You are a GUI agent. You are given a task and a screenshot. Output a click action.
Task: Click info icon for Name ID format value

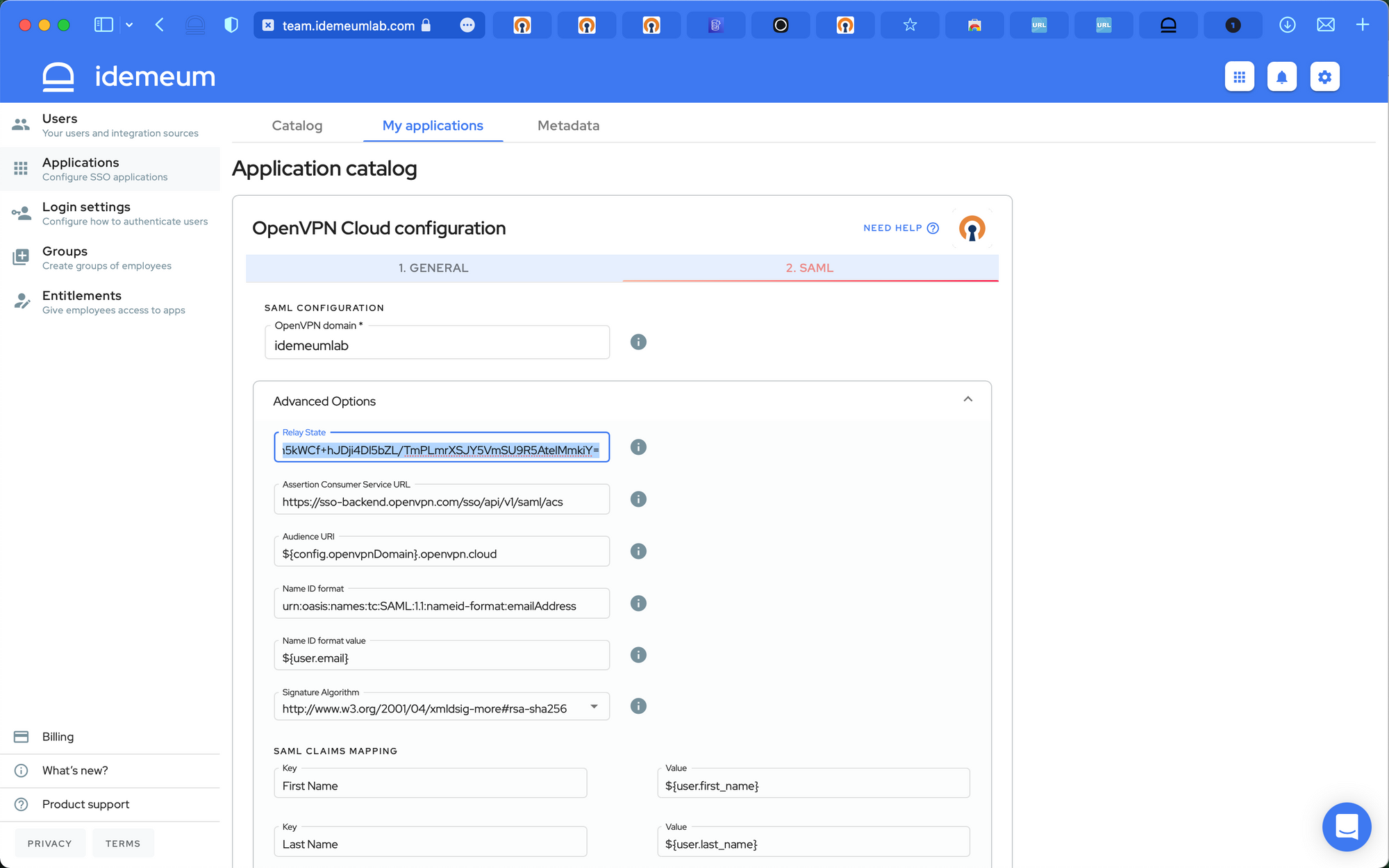click(638, 655)
